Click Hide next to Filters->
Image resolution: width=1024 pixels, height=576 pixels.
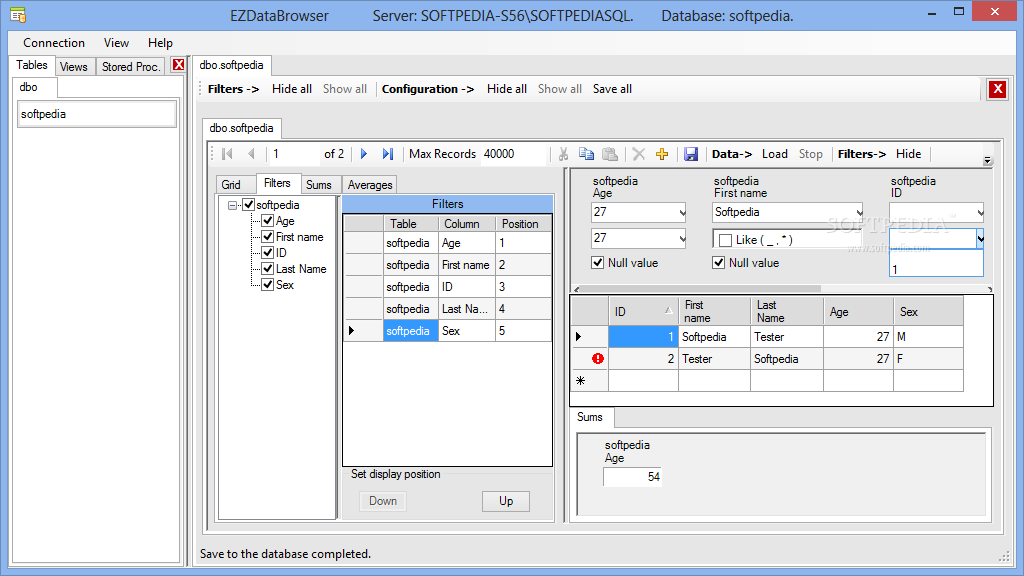[908, 154]
